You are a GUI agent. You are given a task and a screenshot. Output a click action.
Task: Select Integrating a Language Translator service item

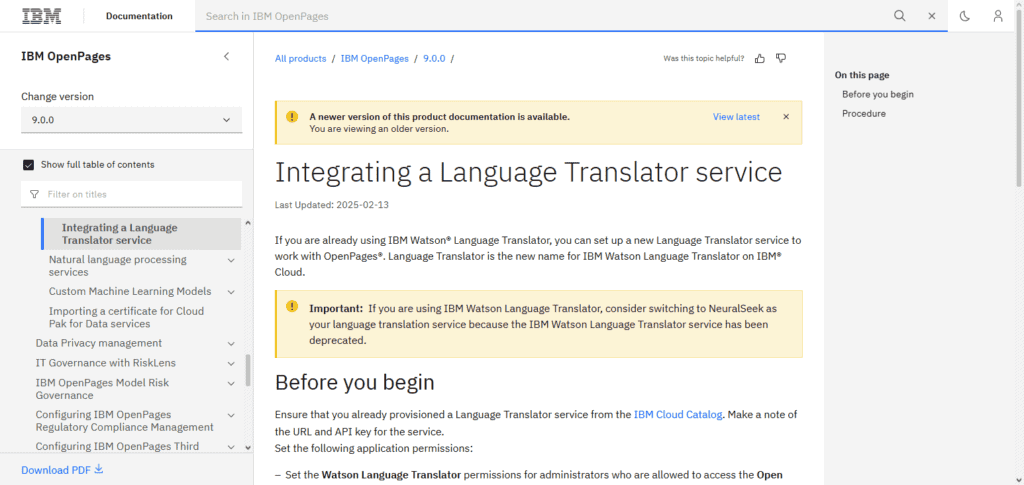tap(140, 234)
